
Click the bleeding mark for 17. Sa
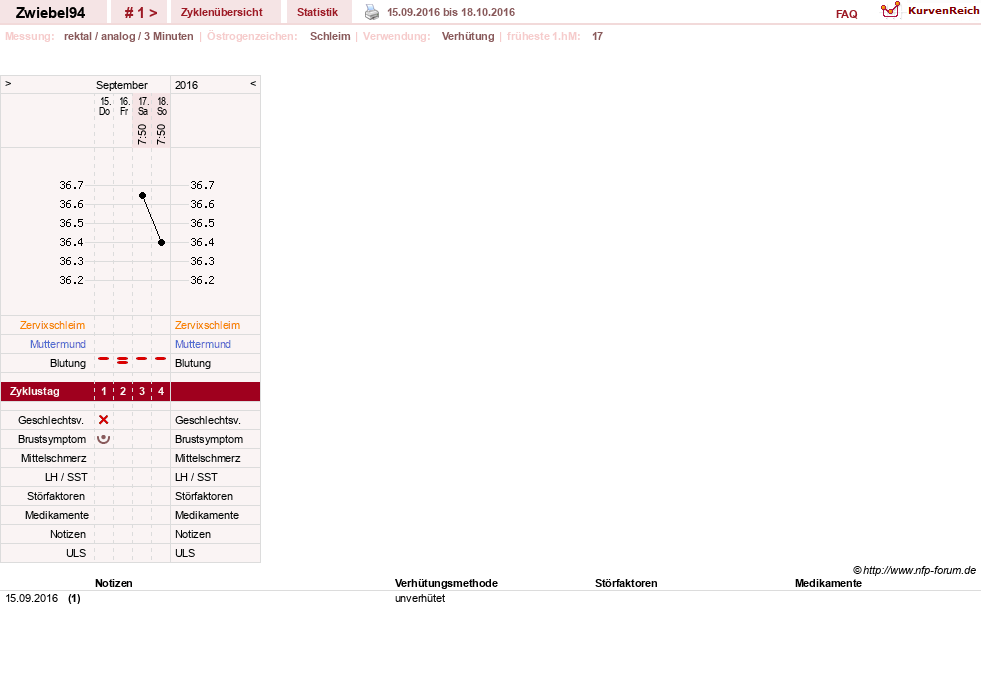141,359
